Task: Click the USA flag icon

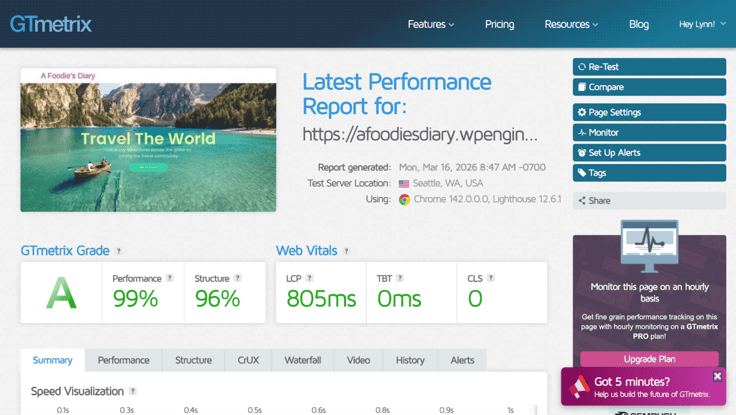Action: 404,184
